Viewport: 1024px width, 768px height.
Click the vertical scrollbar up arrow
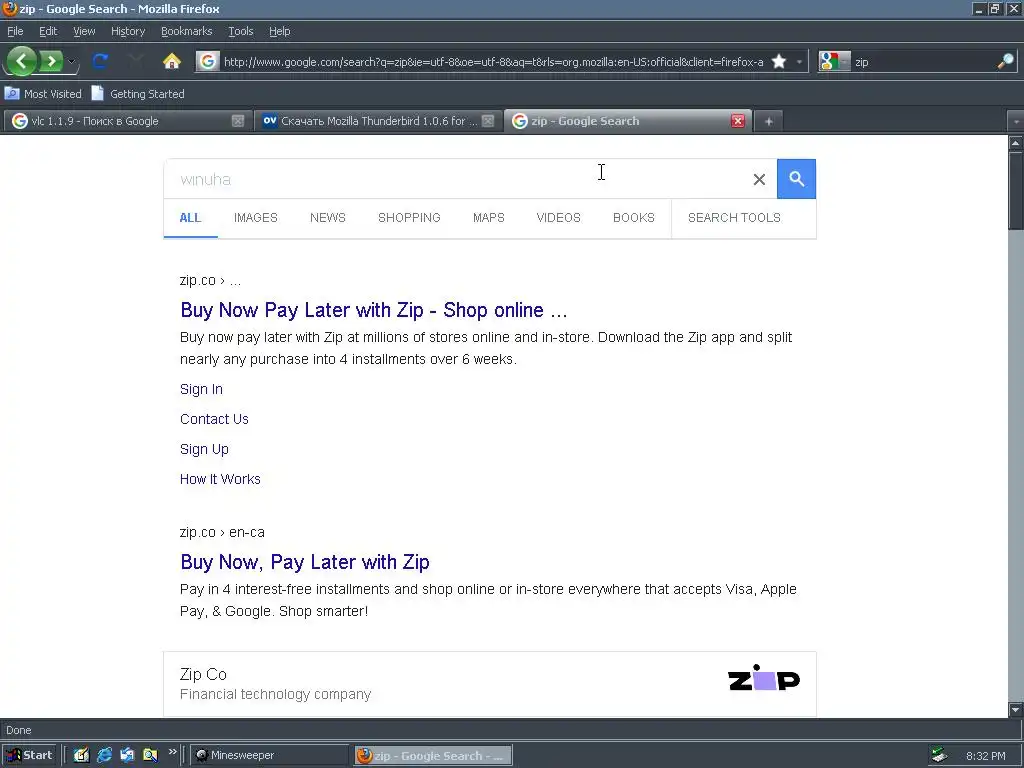[1016, 142]
